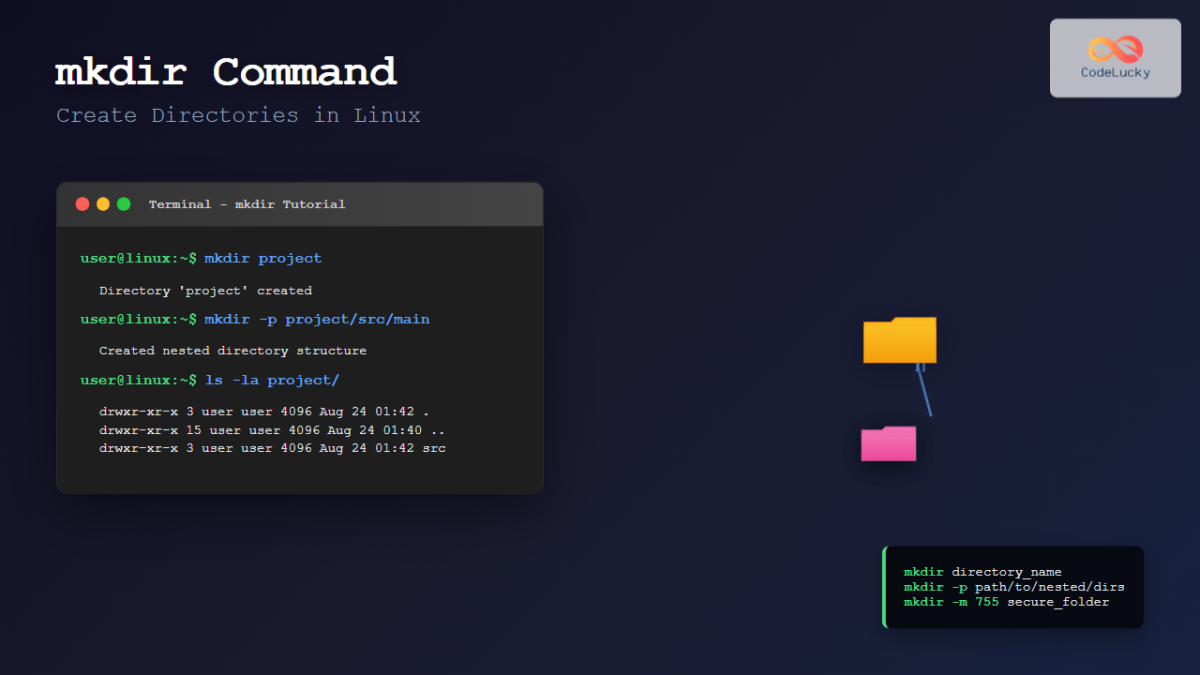Image resolution: width=1200 pixels, height=675 pixels.
Task: Click the 'src' entry in listing output
Action: coord(435,448)
